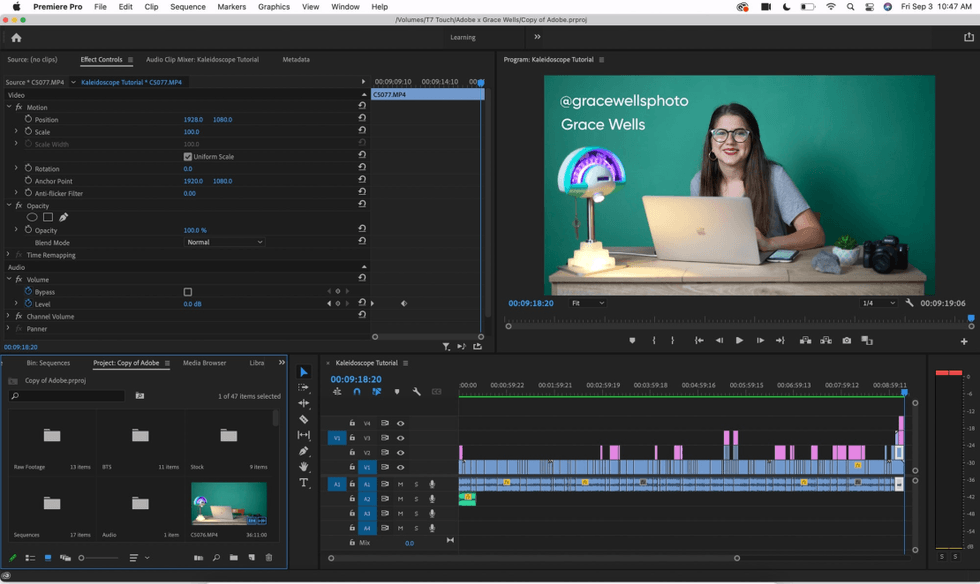Viewport: 980px width, 584px height.
Task: Click the Step Forward one frame button
Action: click(x=760, y=340)
